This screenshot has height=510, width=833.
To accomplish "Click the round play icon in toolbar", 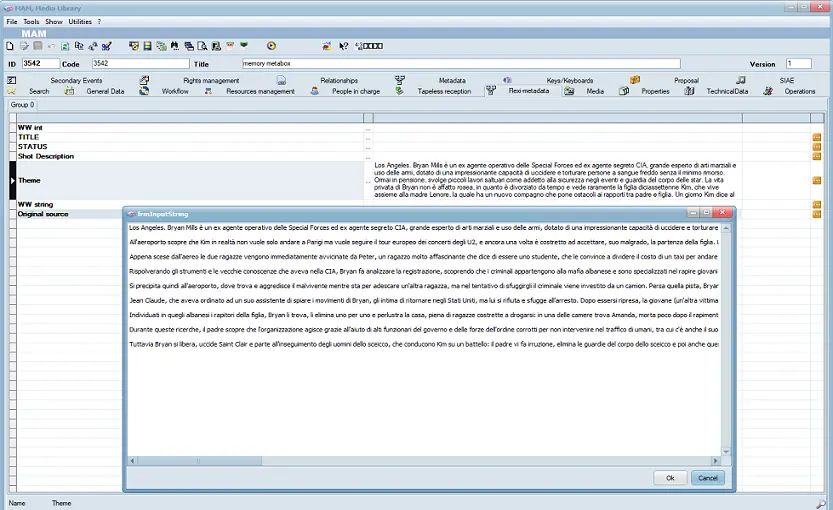I will (271, 46).
